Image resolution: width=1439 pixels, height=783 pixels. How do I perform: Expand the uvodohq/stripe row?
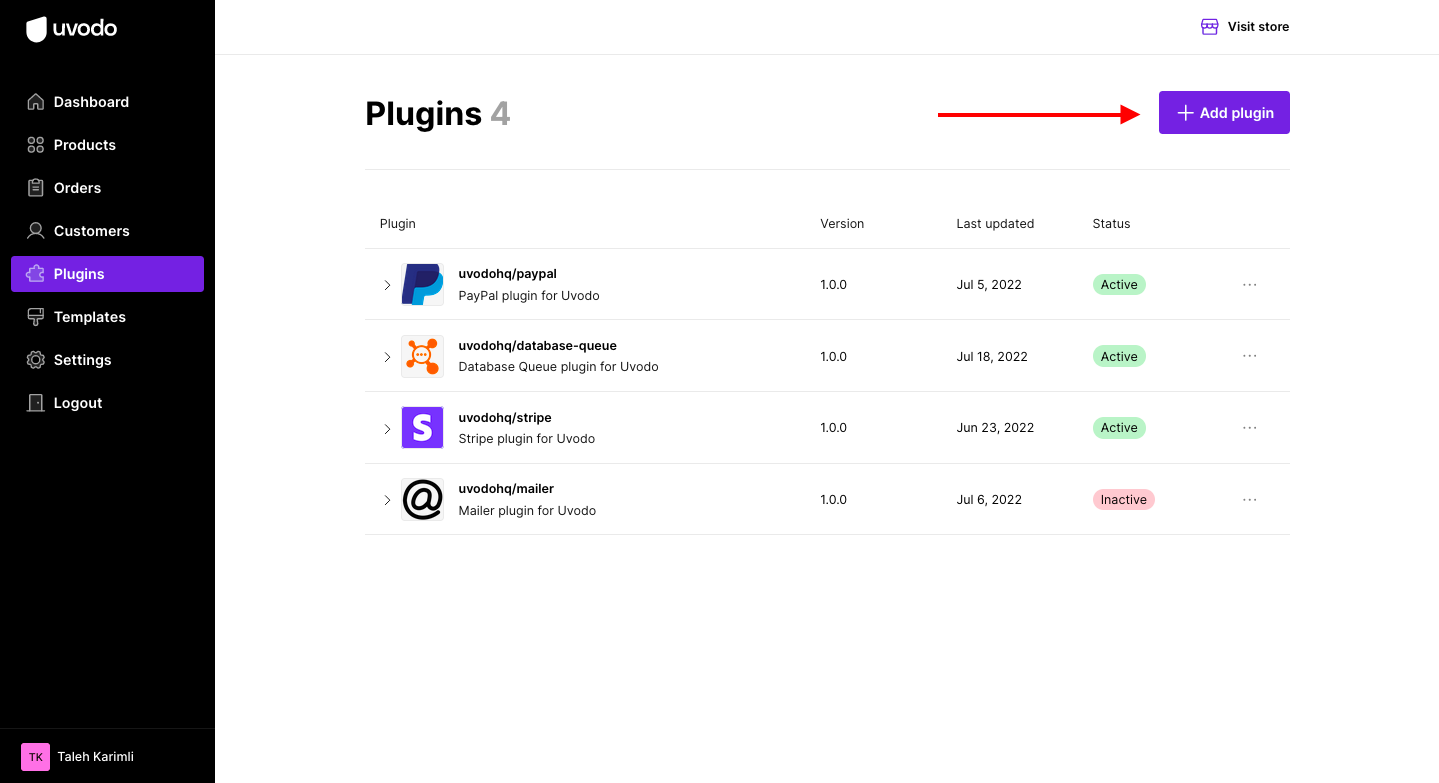387,429
